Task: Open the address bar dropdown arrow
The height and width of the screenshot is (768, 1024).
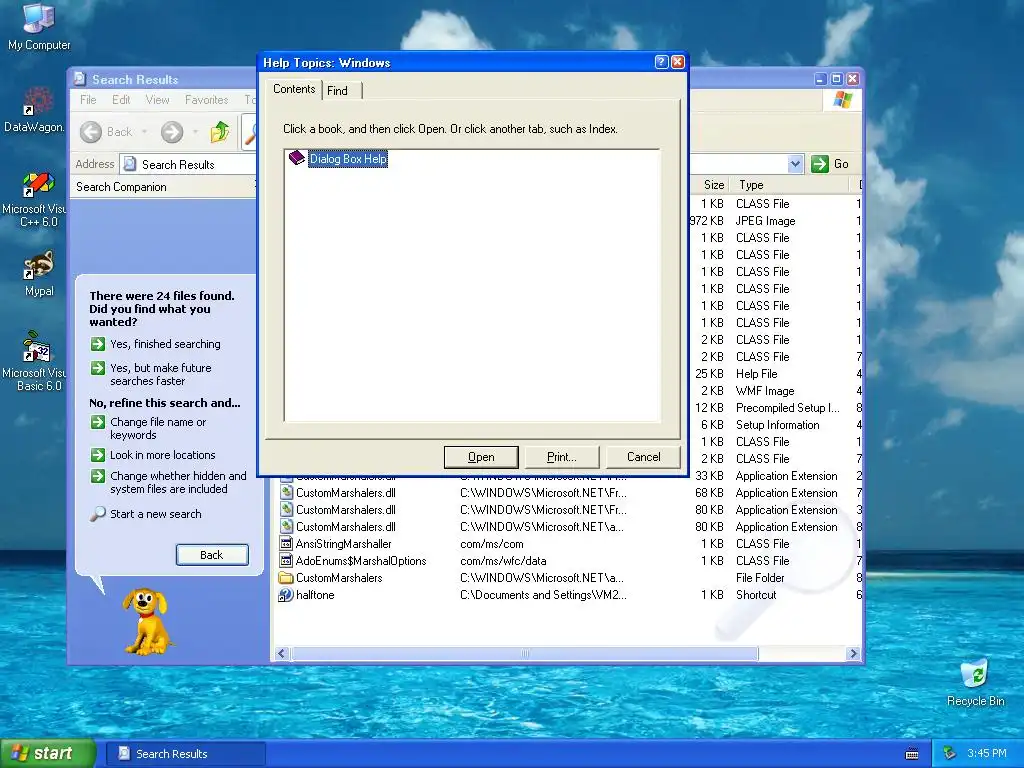Action: 795,164
